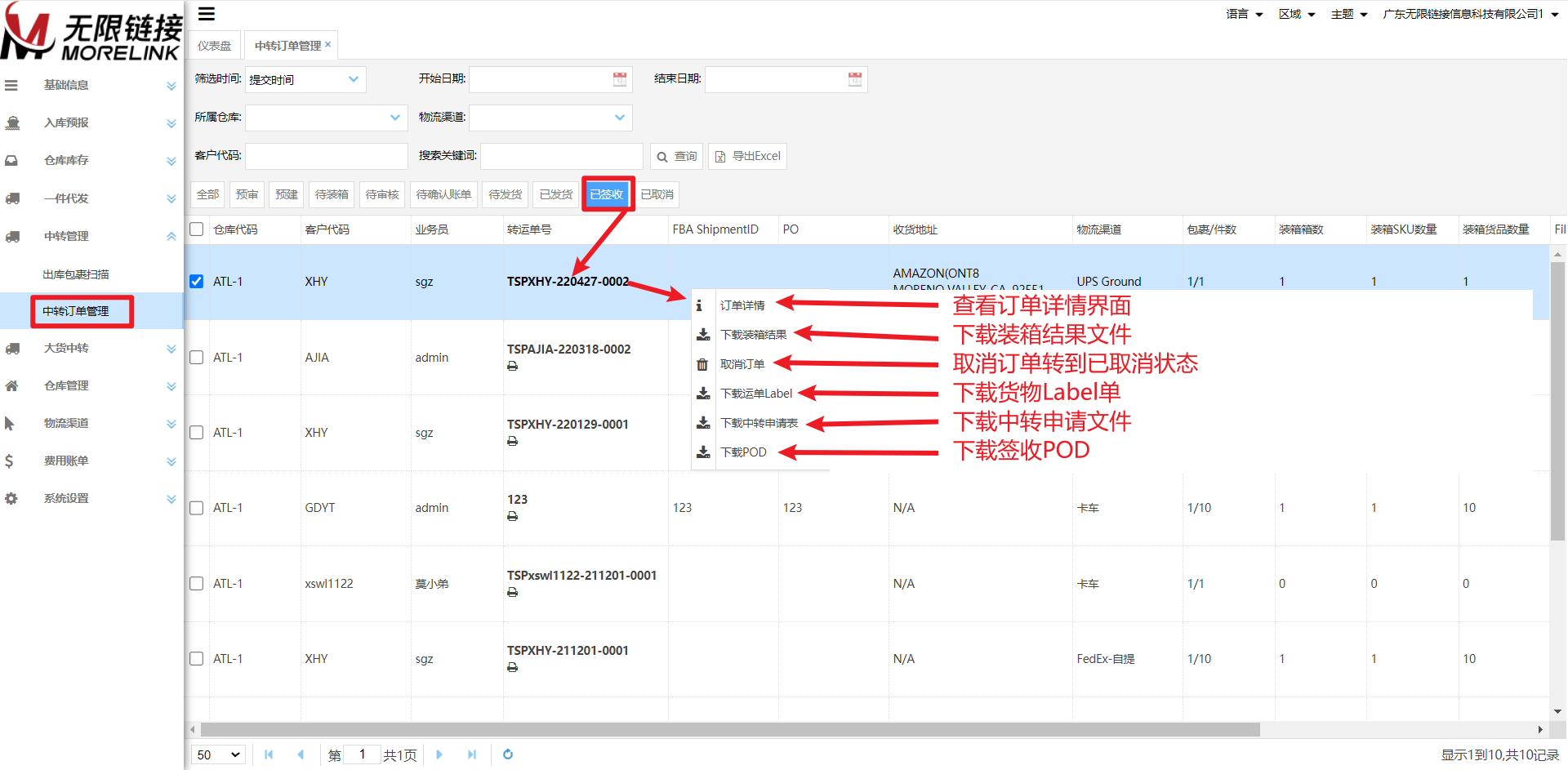The width and height of the screenshot is (1568, 770).
Task: Click 基础信息 sidebar list icon
Action: pos(11,85)
